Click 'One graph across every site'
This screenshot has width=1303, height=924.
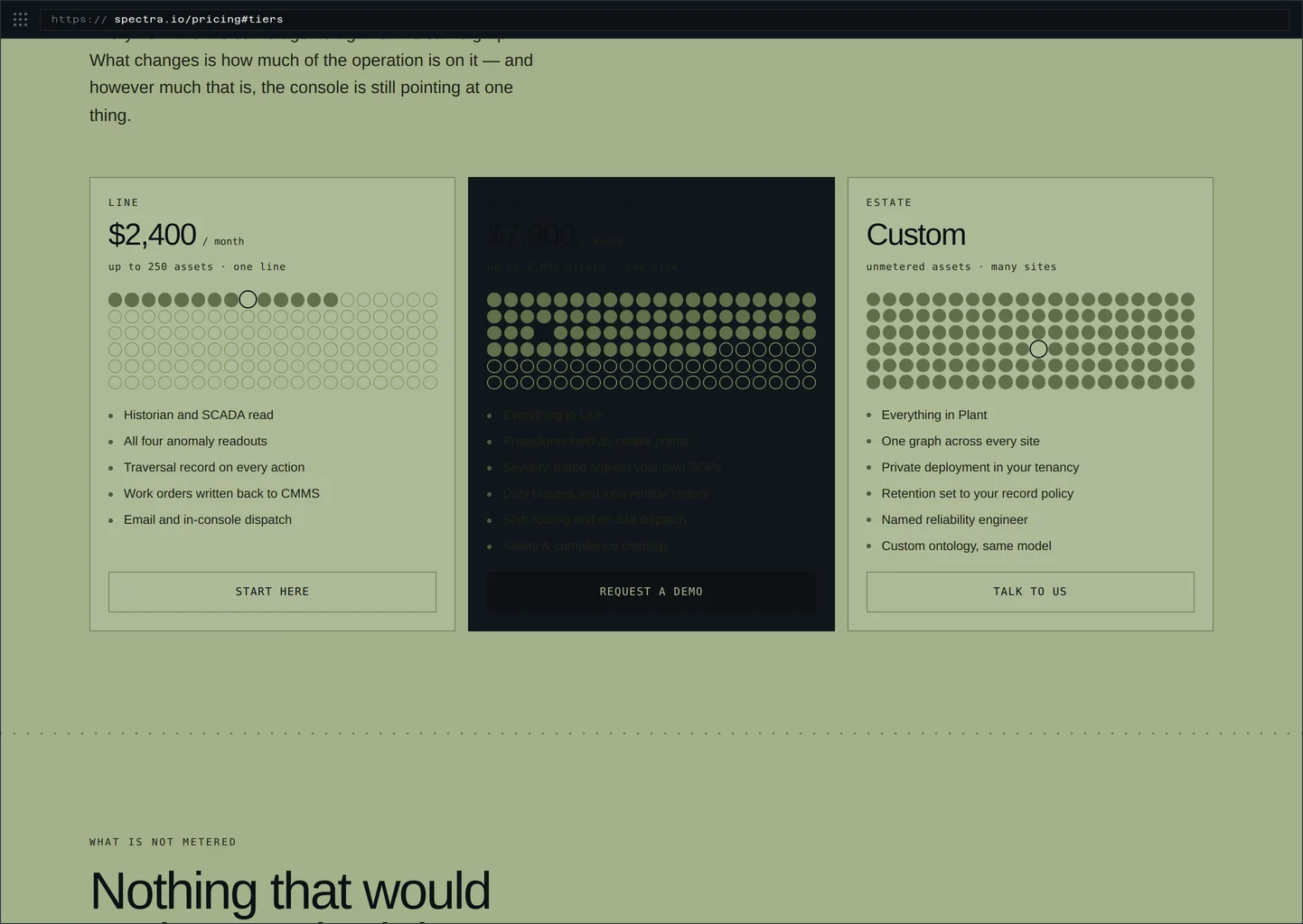coord(961,442)
